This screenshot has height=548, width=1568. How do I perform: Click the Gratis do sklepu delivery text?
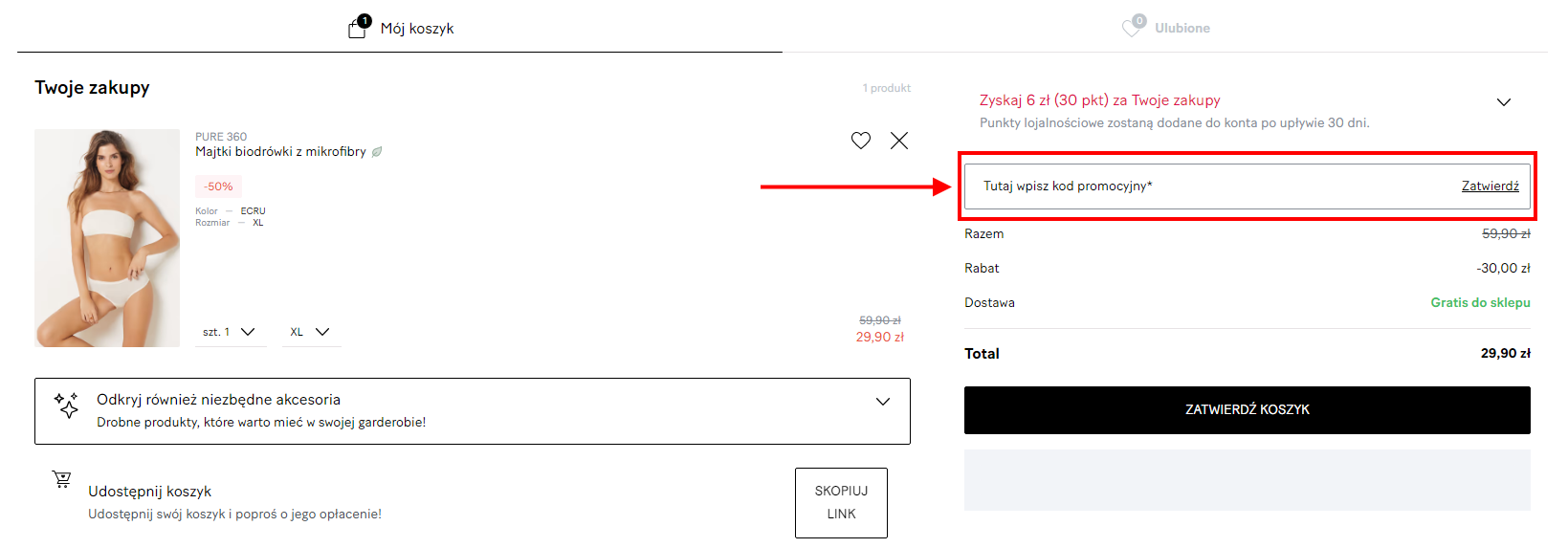1480,302
